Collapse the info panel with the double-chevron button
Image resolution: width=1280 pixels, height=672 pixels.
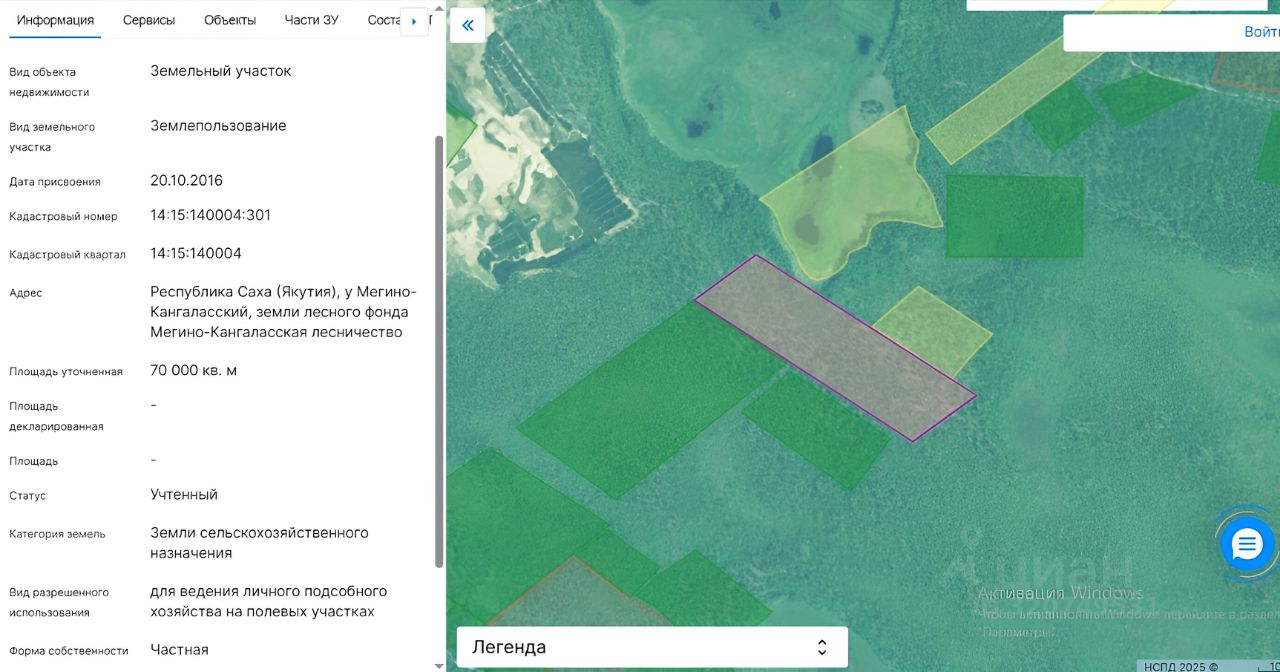[467, 25]
